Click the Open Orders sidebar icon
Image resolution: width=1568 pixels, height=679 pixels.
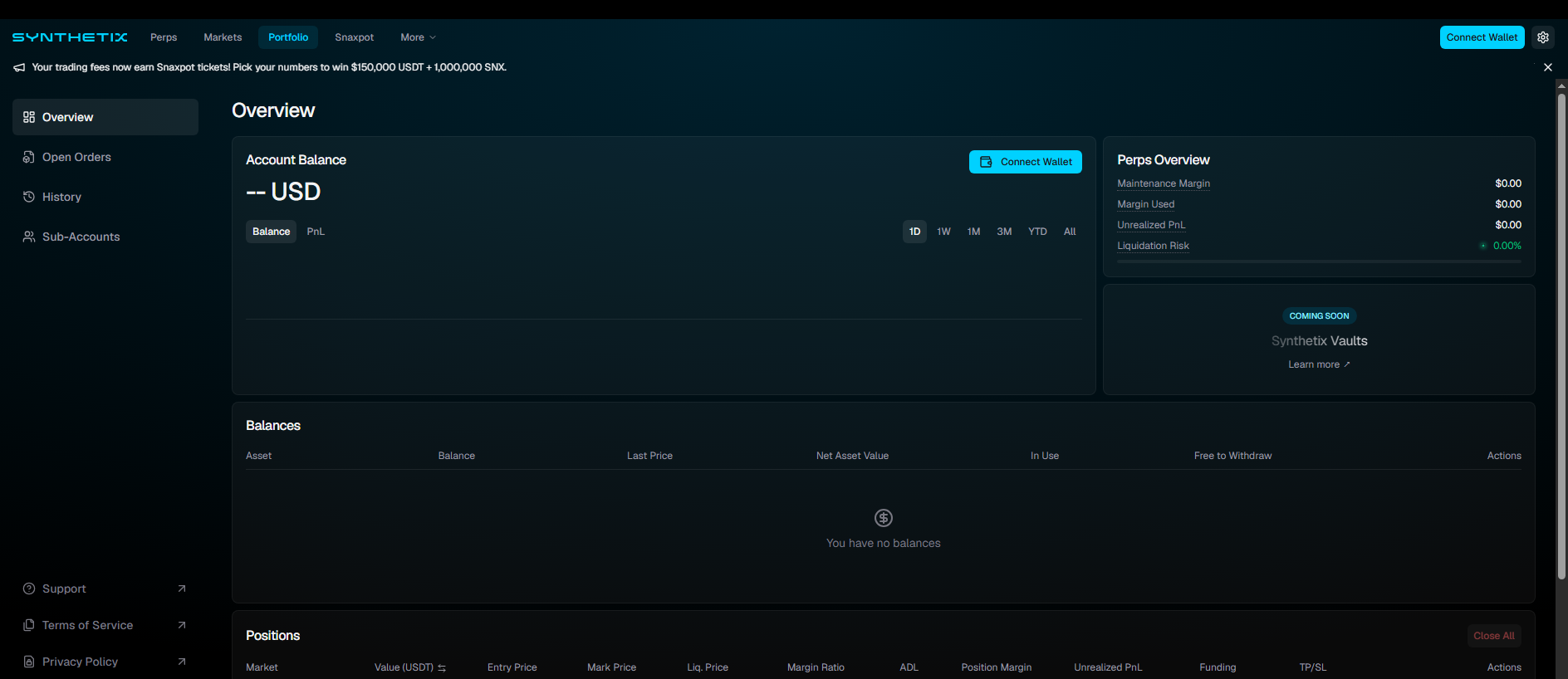29,157
